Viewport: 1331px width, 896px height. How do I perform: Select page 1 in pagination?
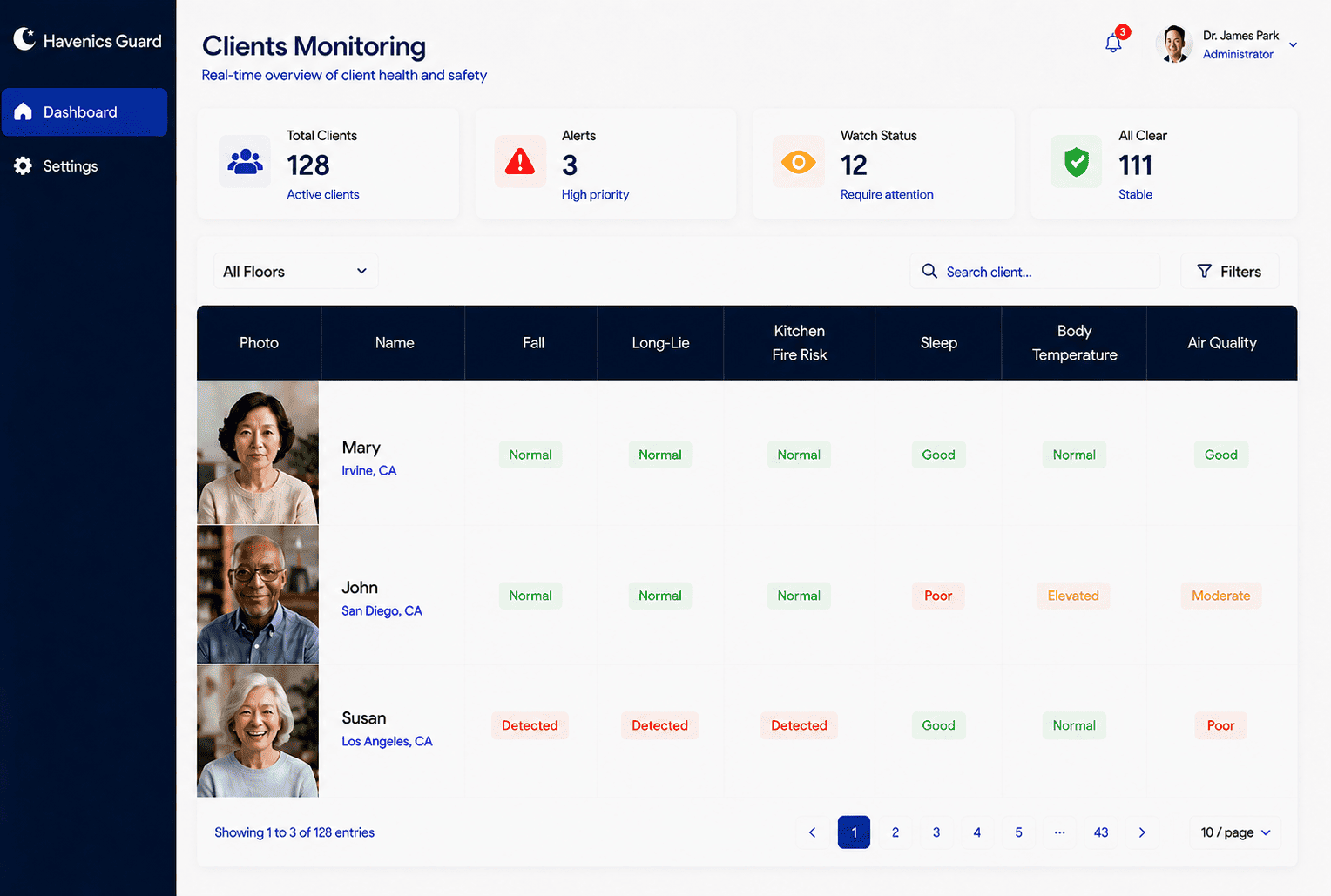tap(854, 832)
